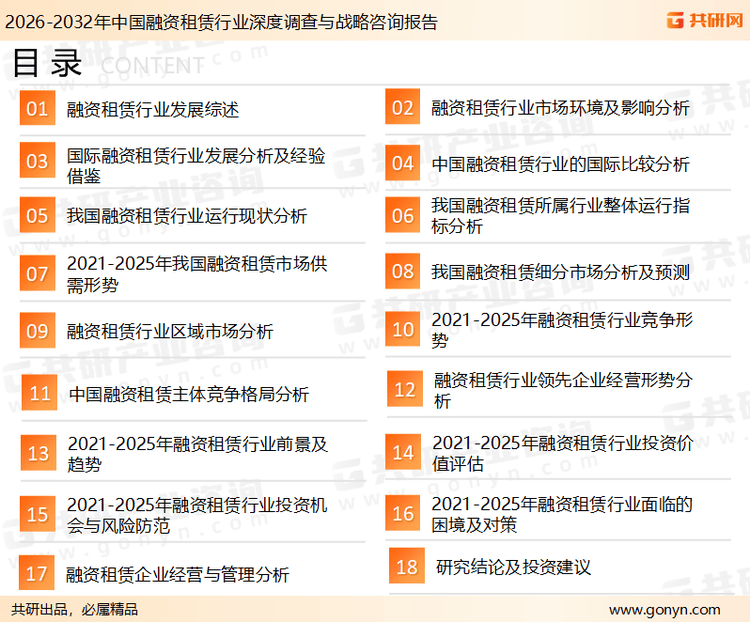The width and height of the screenshot is (750, 622).
Task: Select the 14 orange number badge
Action: click(x=402, y=453)
